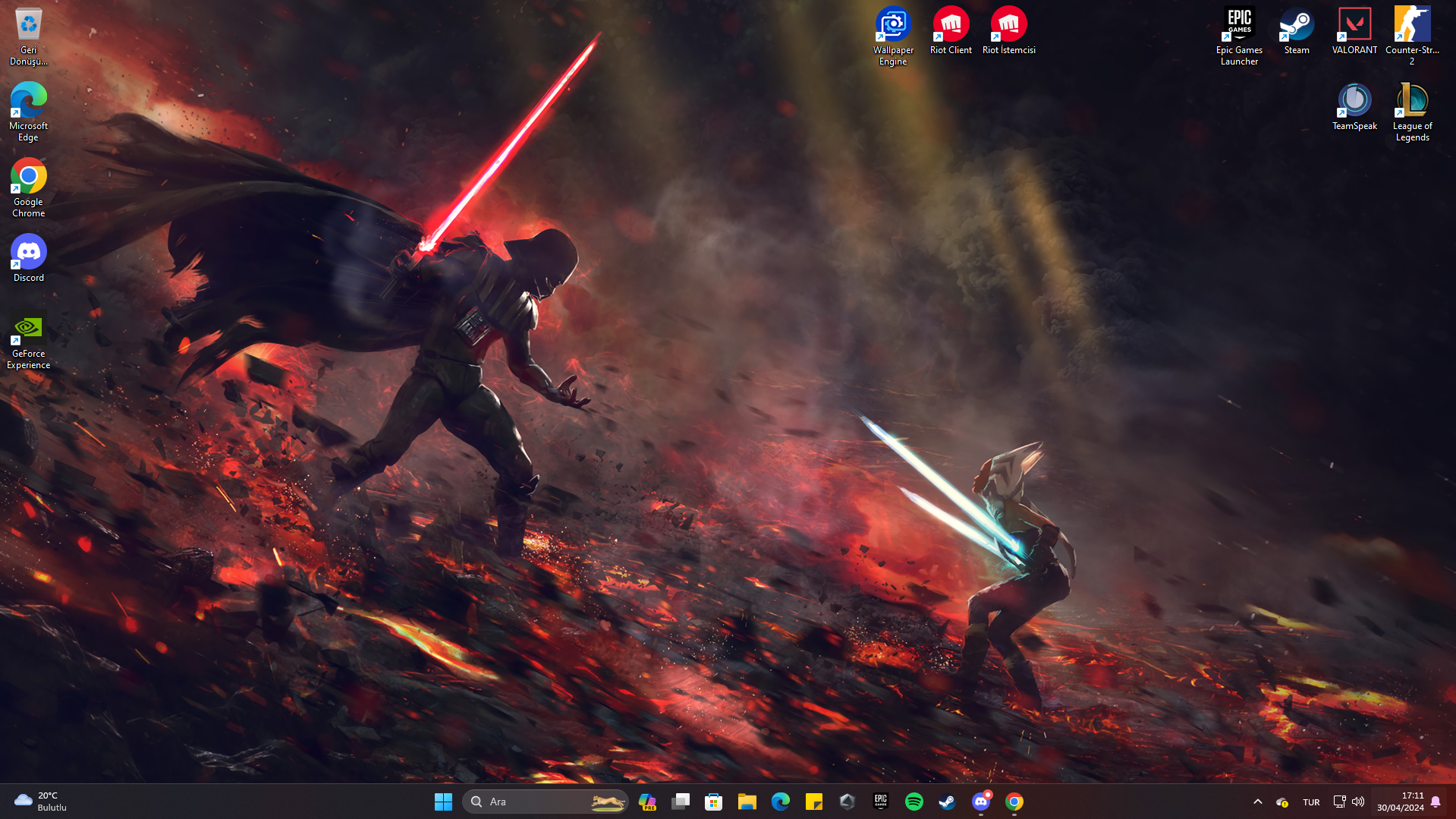The height and width of the screenshot is (819, 1456).
Task: Switch to Discord on the taskbar
Action: click(x=981, y=802)
